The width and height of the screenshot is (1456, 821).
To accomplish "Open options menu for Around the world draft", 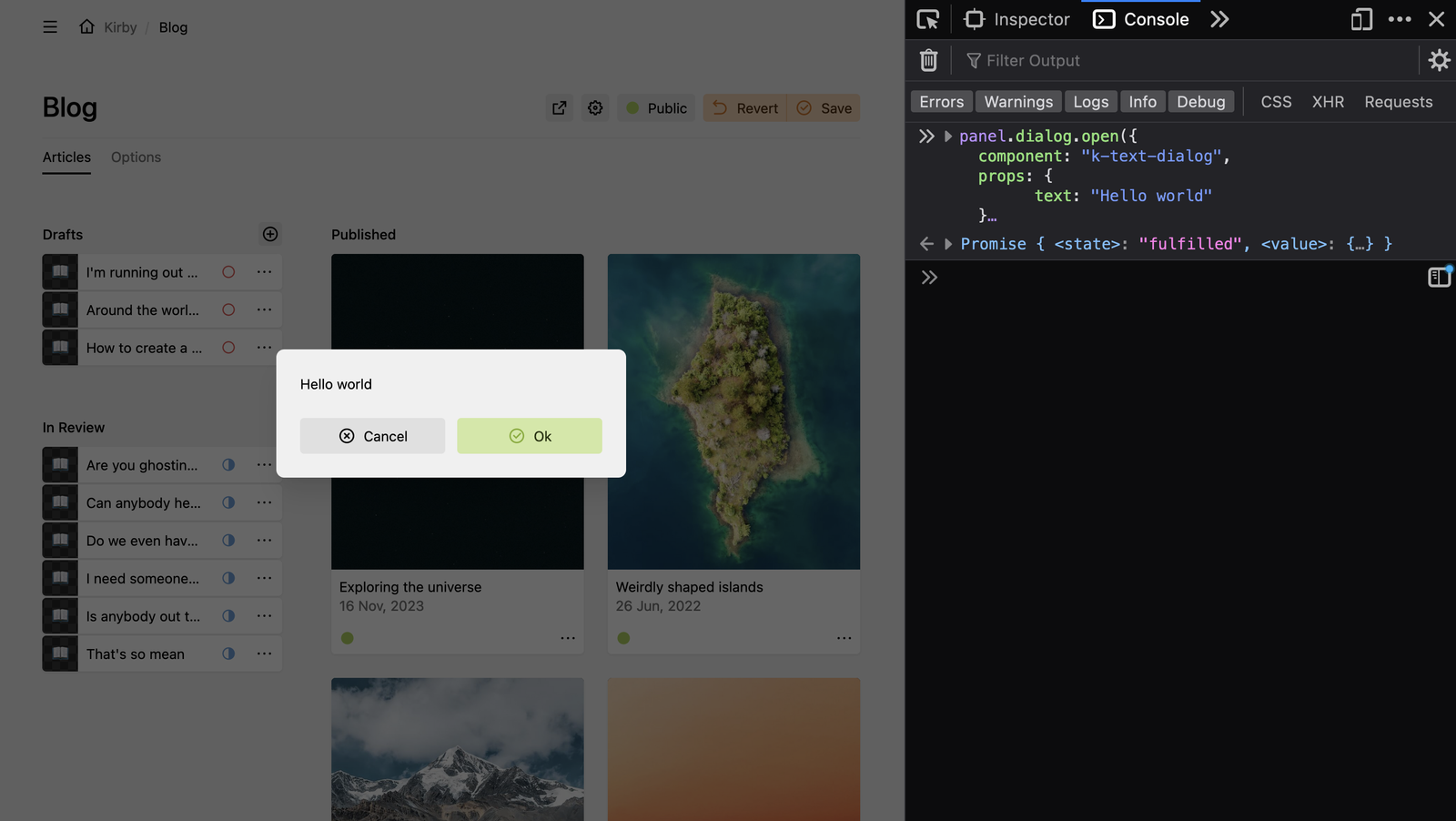I will point(264,309).
